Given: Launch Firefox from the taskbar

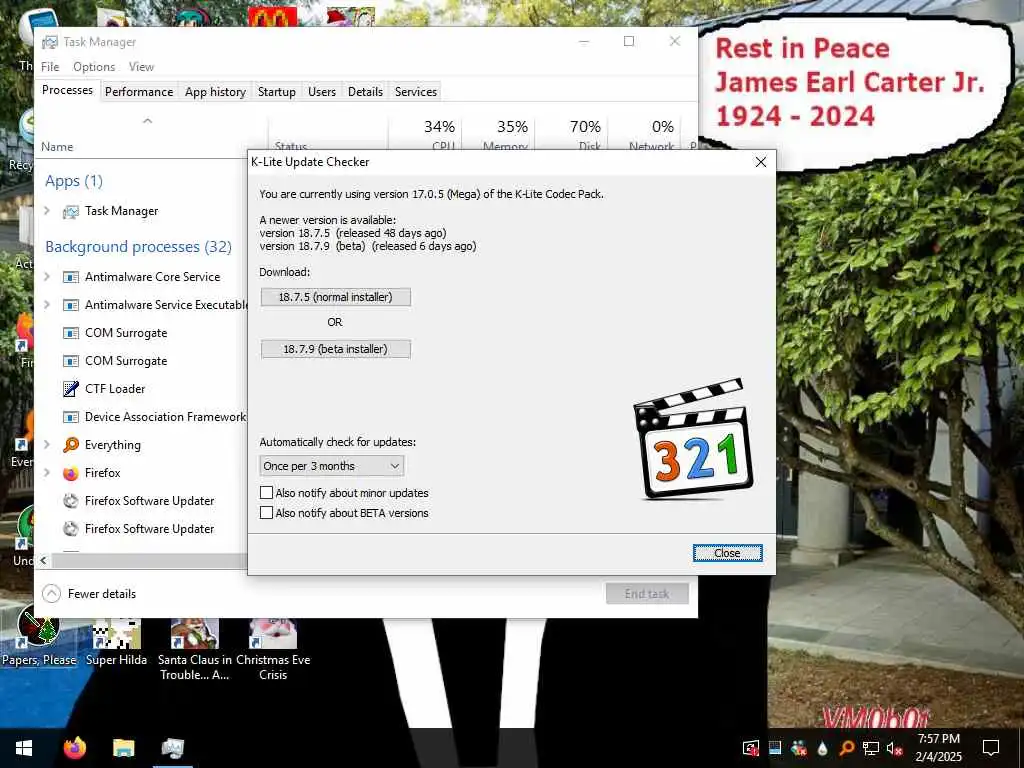Looking at the screenshot, I should coord(74,748).
